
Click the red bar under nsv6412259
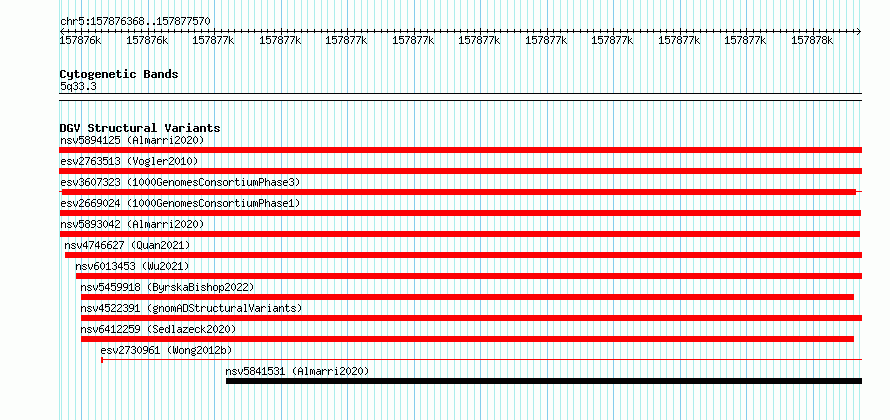pos(468,339)
